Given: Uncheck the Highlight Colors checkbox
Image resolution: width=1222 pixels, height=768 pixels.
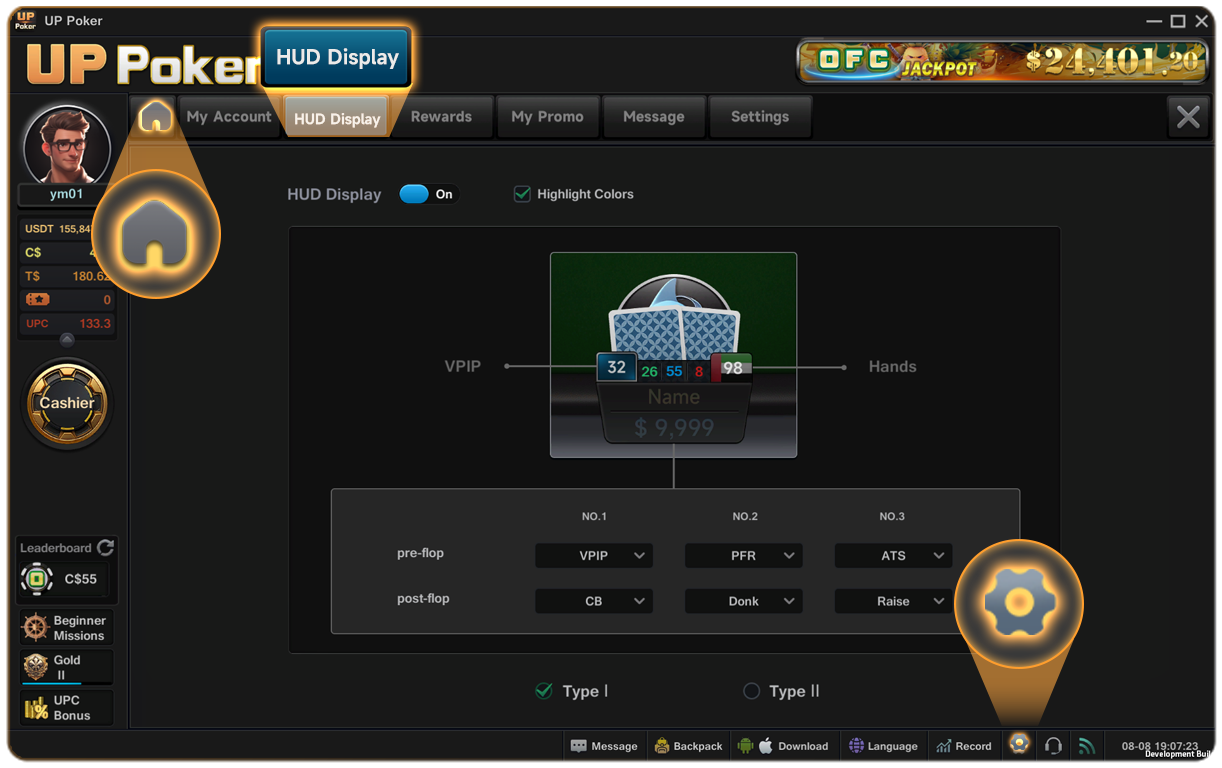Looking at the screenshot, I should tap(521, 194).
